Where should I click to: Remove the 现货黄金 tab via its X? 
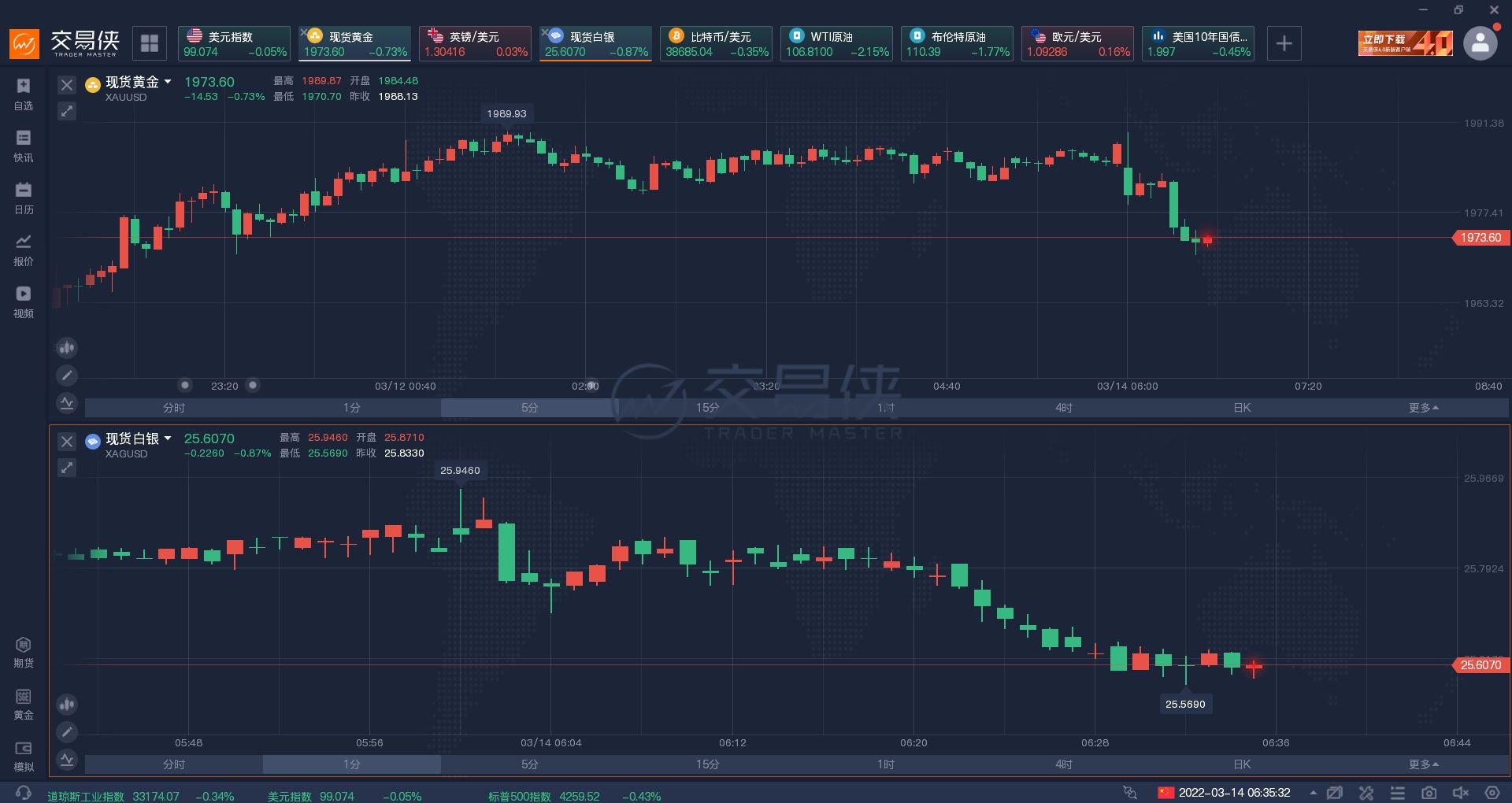tap(303, 31)
